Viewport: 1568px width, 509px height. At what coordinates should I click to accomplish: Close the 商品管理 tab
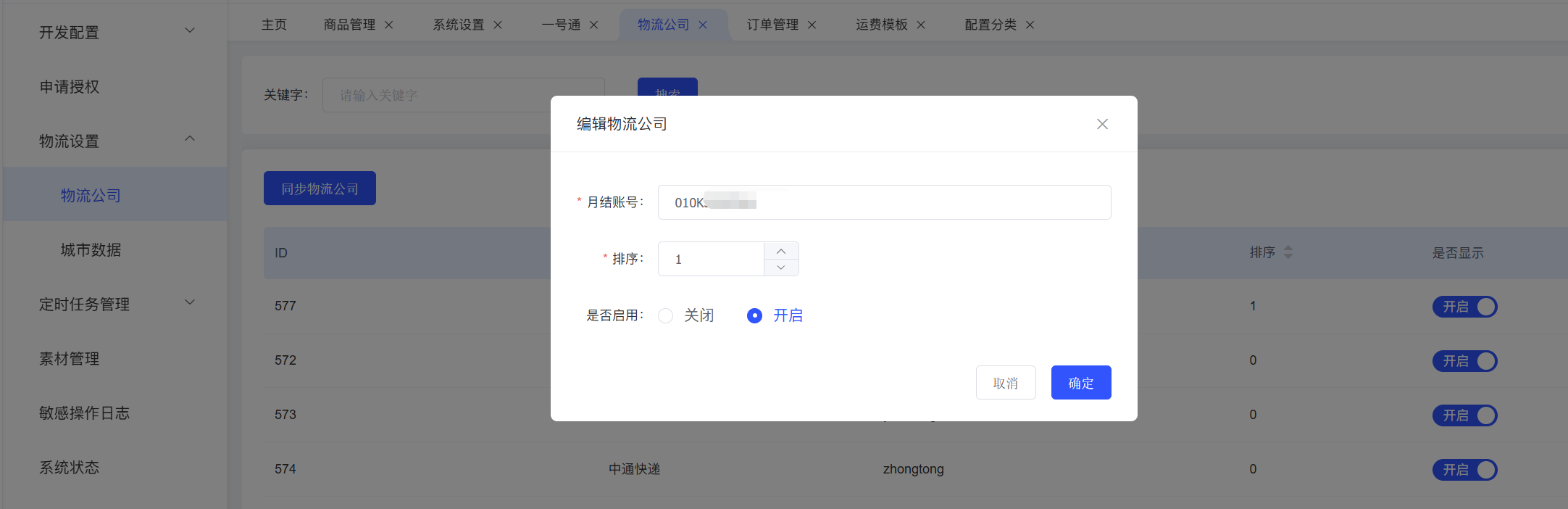[389, 25]
